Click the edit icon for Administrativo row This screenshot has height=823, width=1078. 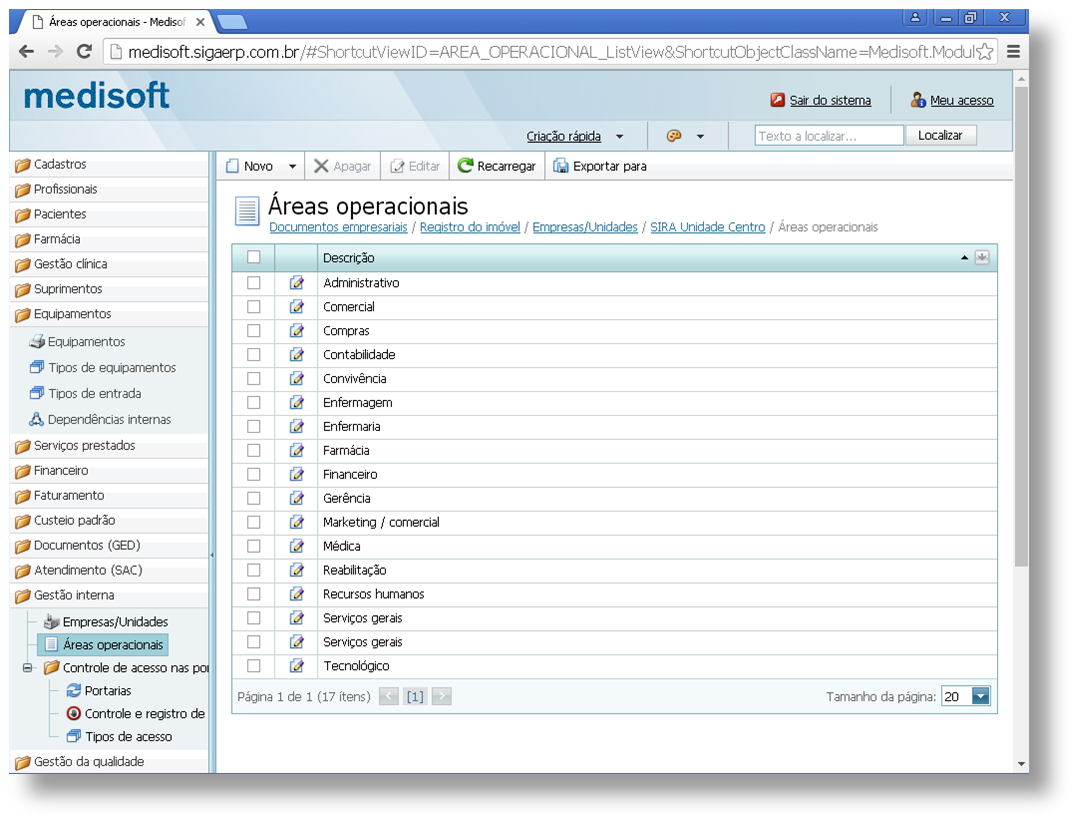[x=296, y=283]
